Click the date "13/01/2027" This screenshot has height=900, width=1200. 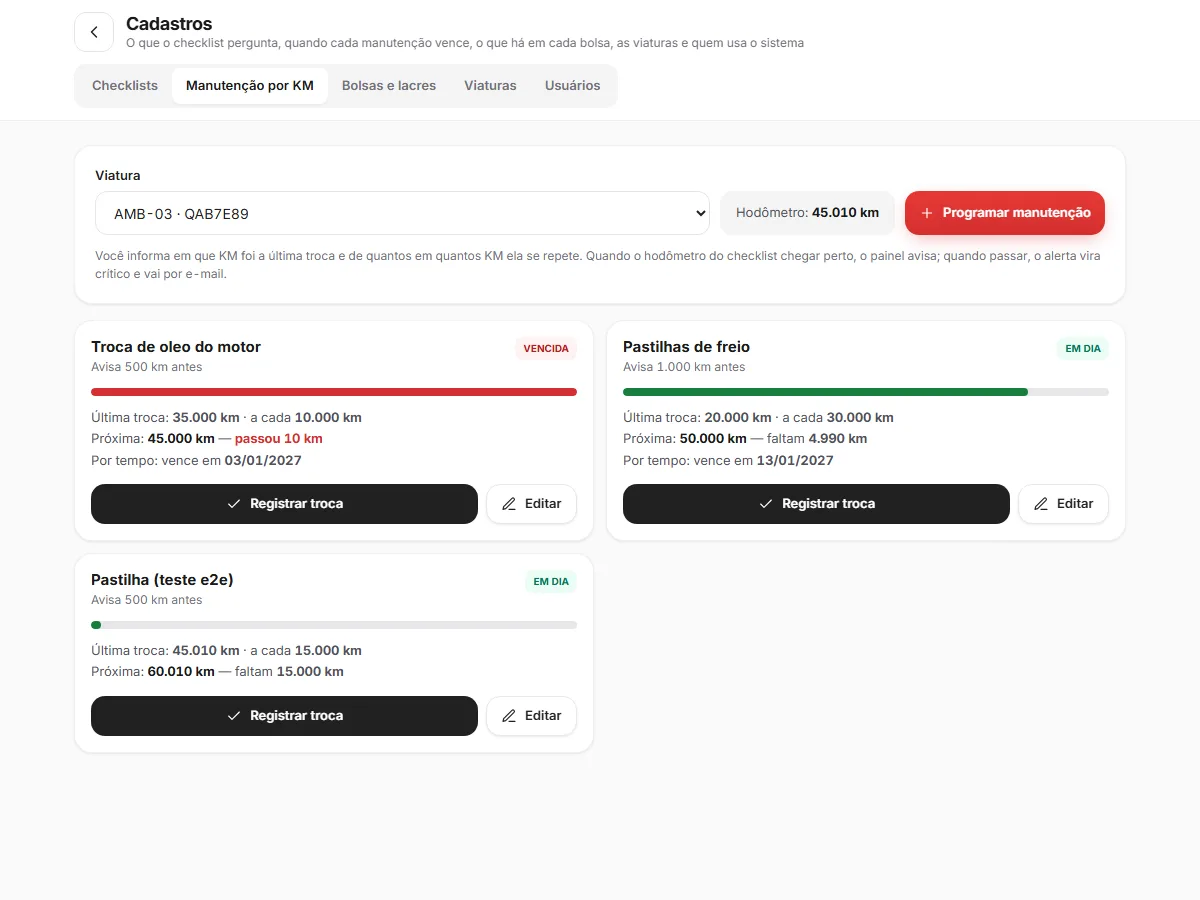[x=795, y=461]
